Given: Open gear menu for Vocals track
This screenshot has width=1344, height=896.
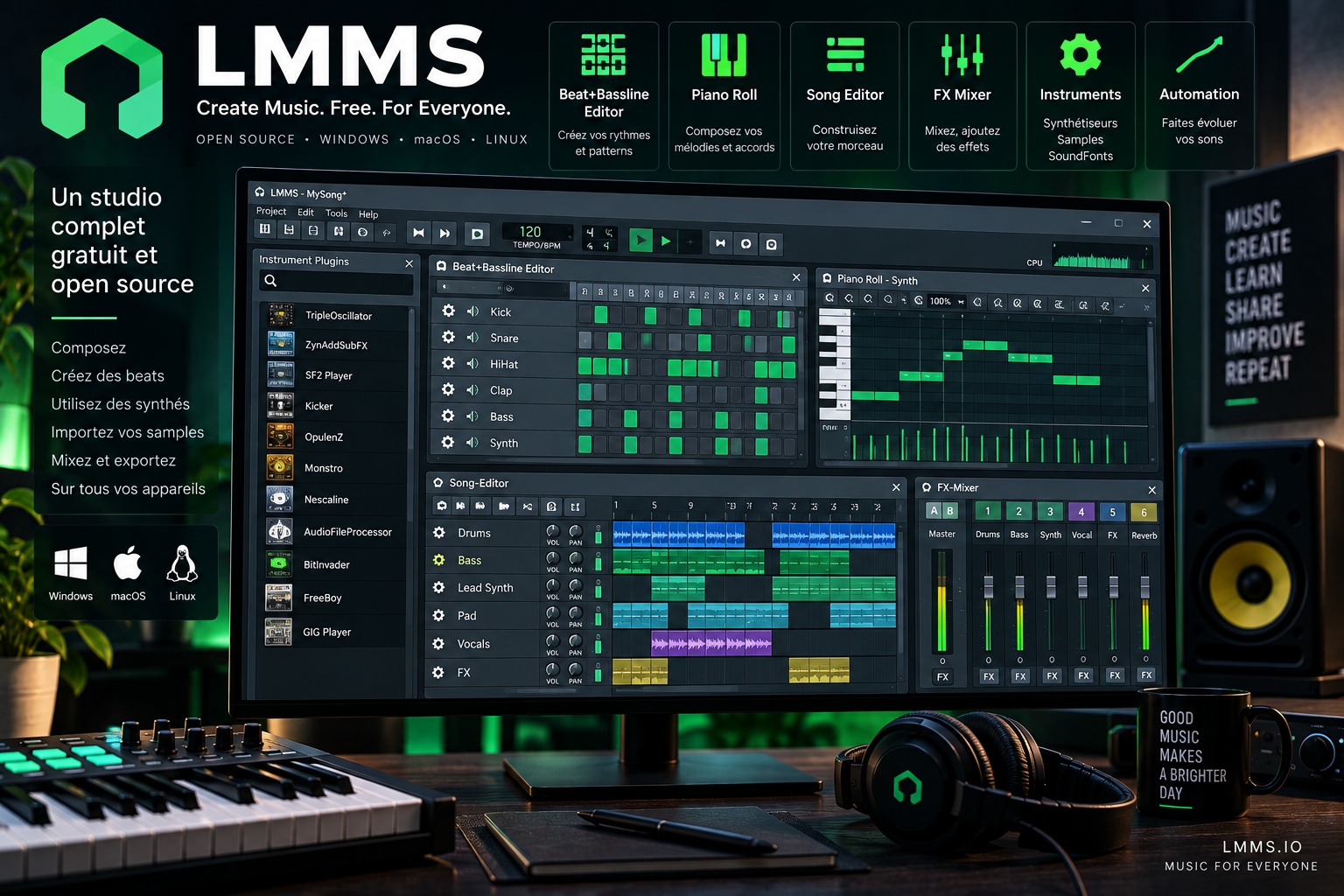Looking at the screenshot, I should tap(438, 643).
